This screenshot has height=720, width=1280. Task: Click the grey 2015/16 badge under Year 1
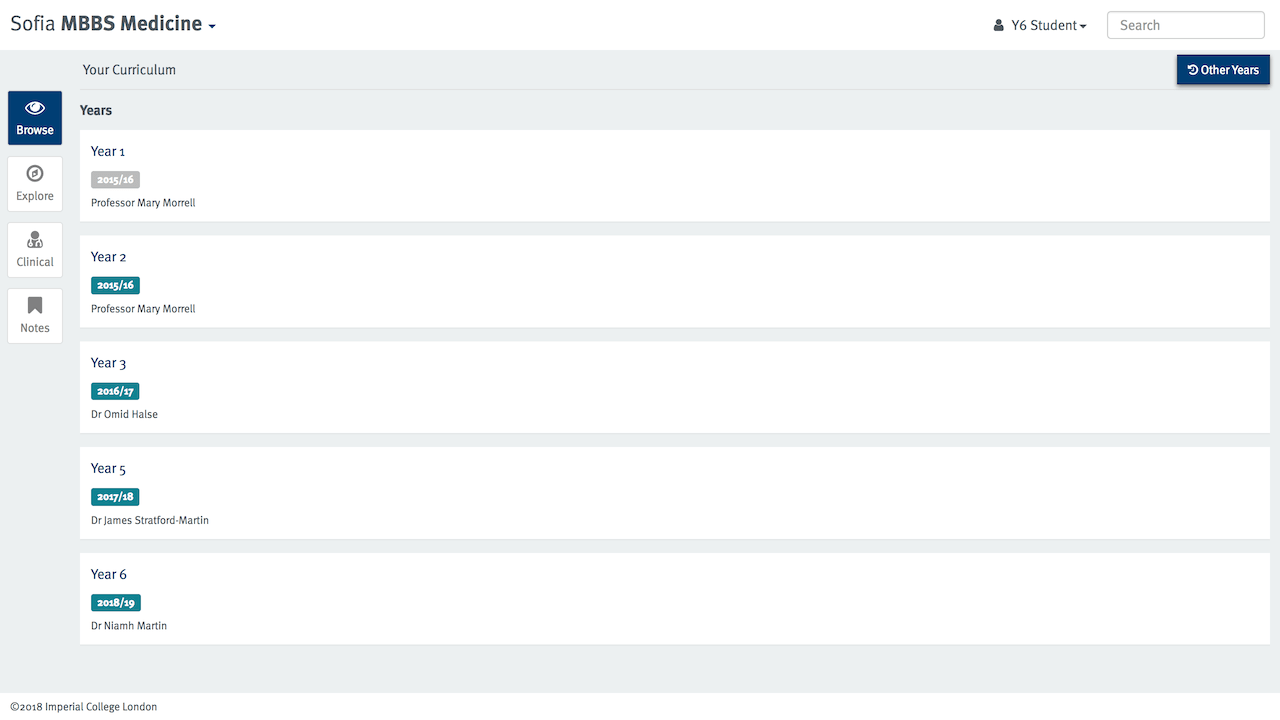coord(115,180)
